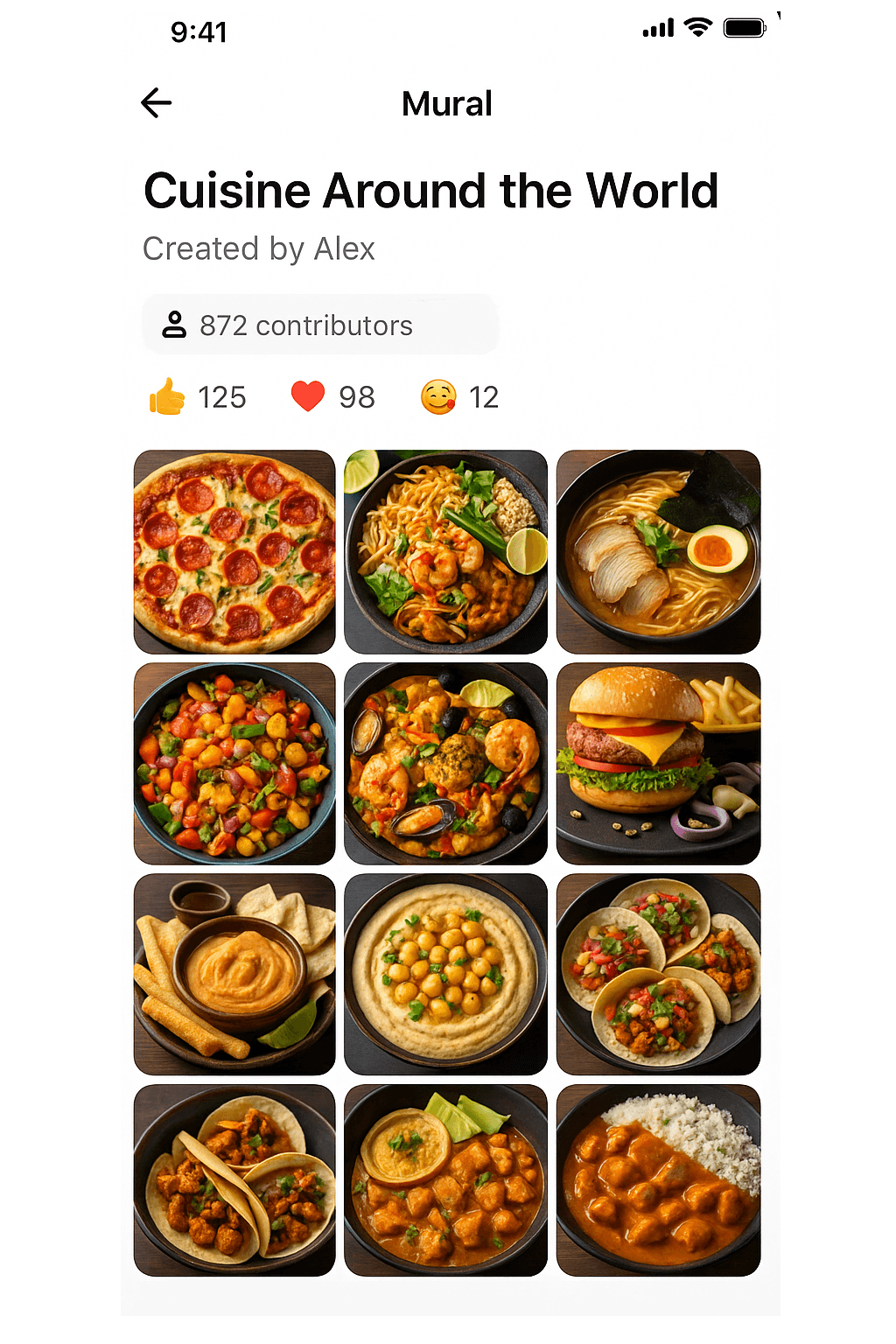This screenshot has width=896, height=1344.
Task: Tap the contributors person icon
Action: pyautogui.click(x=174, y=325)
